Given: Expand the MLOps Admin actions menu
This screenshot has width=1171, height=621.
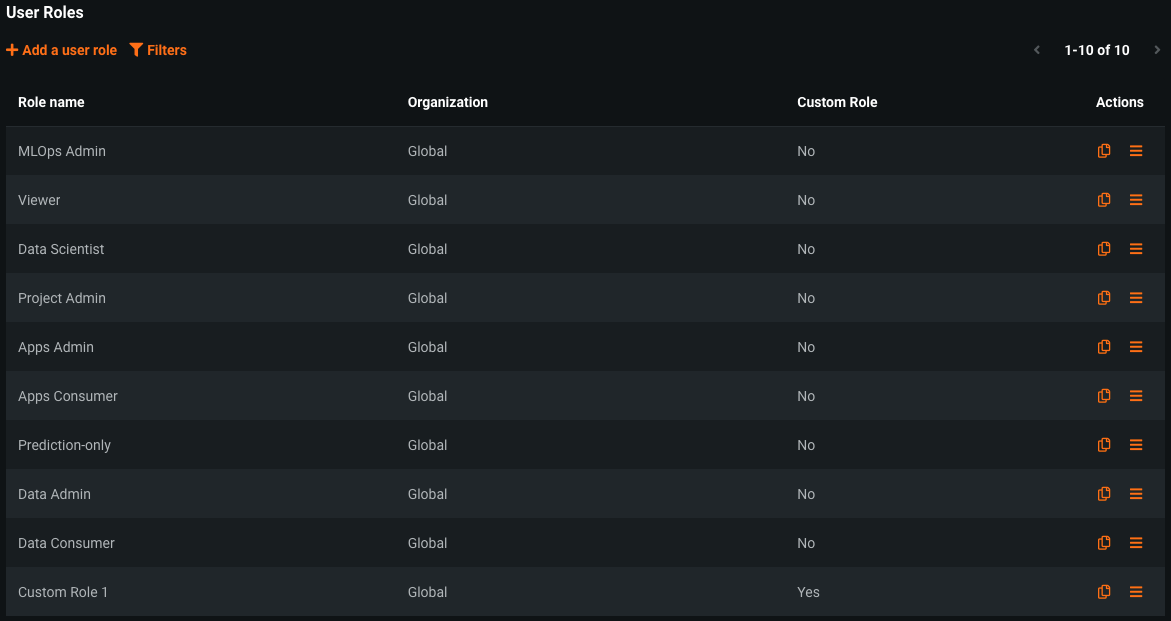Looking at the screenshot, I should (x=1136, y=151).
